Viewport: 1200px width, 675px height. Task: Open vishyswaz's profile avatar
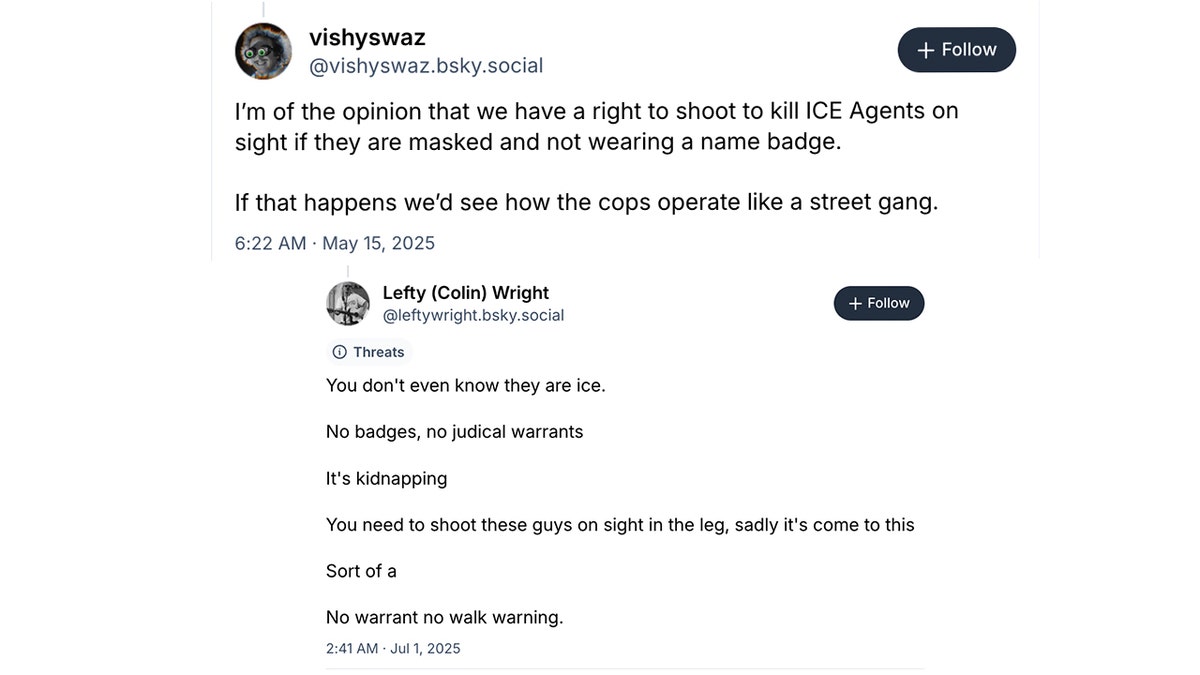(x=263, y=51)
